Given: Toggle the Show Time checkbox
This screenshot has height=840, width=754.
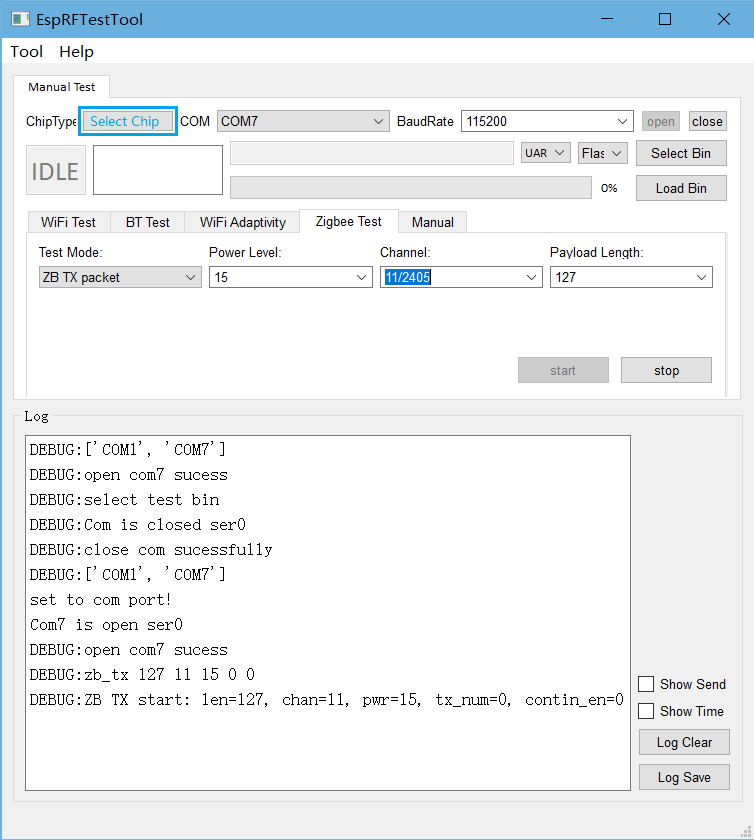Looking at the screenshot, I should [x=646, y=711].
